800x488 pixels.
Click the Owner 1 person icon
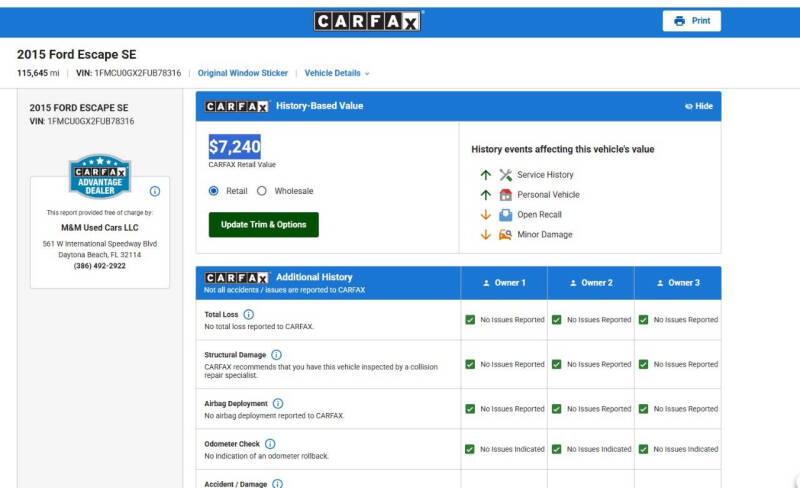(486, 283)
